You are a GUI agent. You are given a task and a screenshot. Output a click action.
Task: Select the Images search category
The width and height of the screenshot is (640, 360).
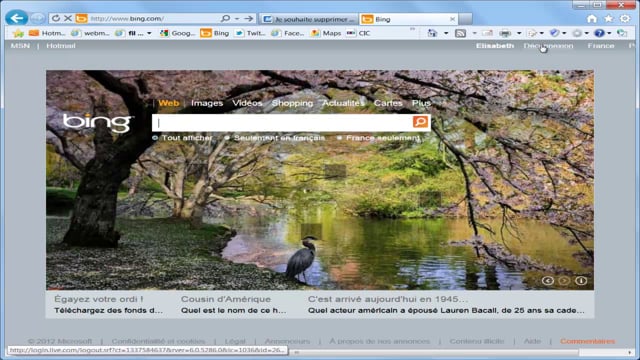pyautogui.click(x=207, y=103)
